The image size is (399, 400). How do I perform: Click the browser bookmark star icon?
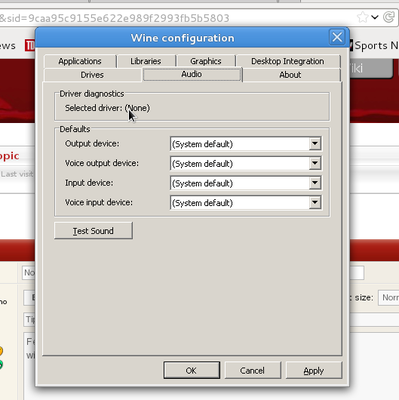tap(362, 17)
